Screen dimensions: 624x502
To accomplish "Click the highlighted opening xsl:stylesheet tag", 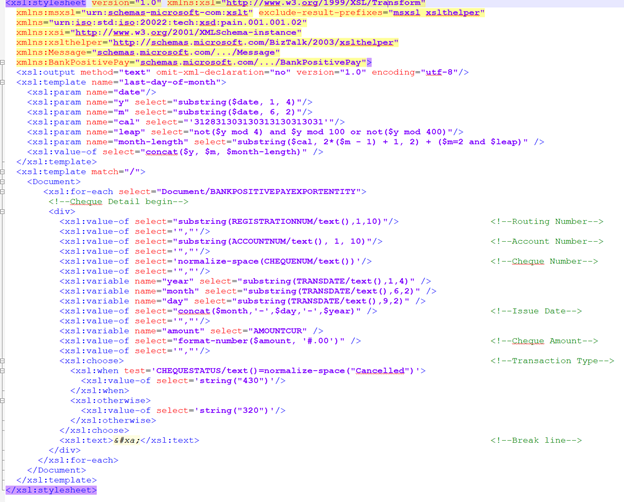I will coord(46,3).
